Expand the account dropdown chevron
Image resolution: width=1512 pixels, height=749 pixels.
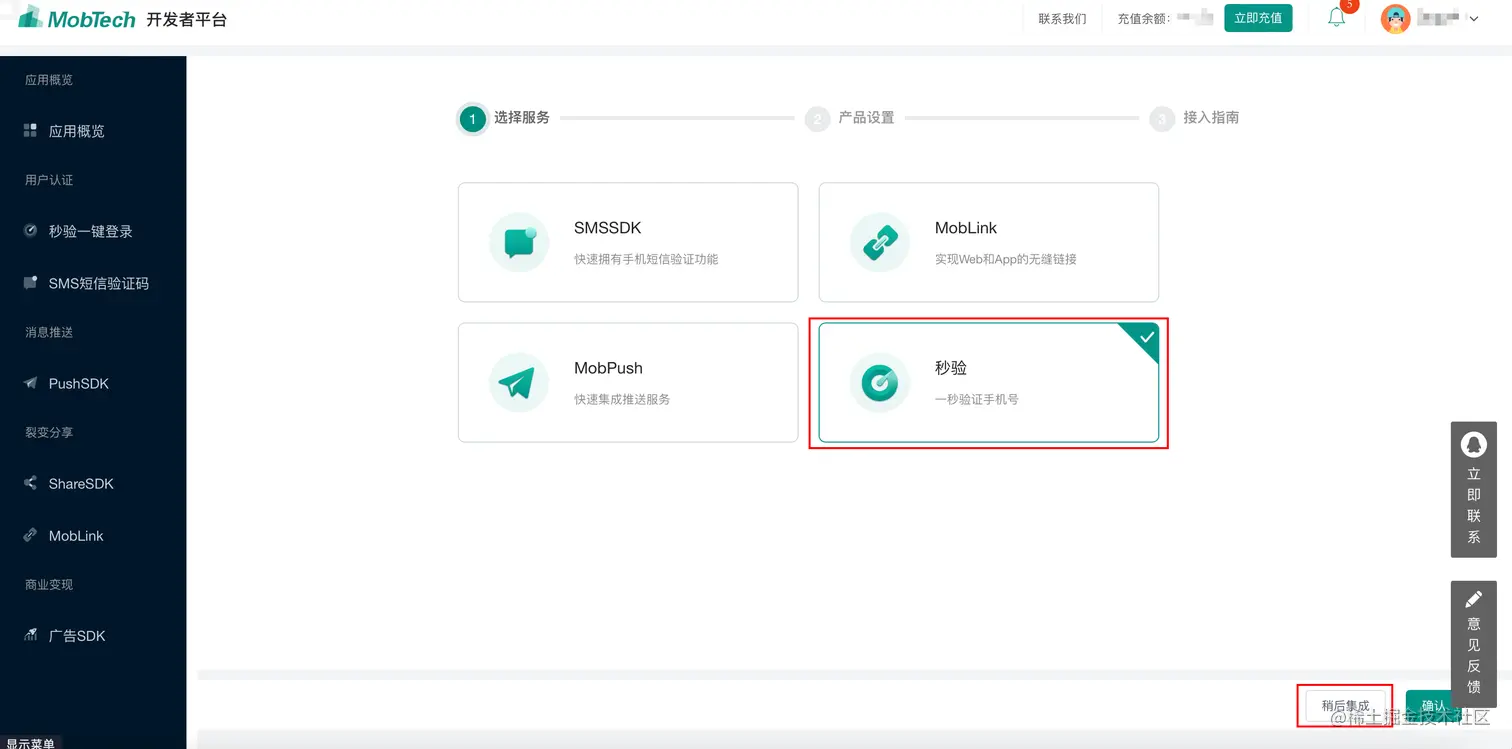pos(1473,18)
